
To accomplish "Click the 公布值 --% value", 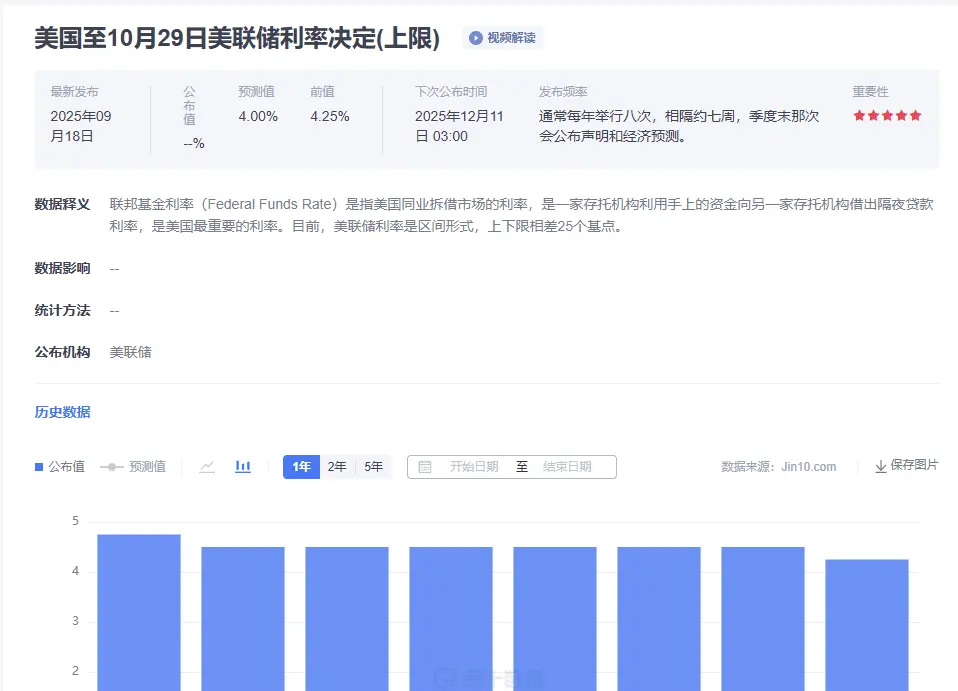I will pyautogui.click(x=194, y=144).
